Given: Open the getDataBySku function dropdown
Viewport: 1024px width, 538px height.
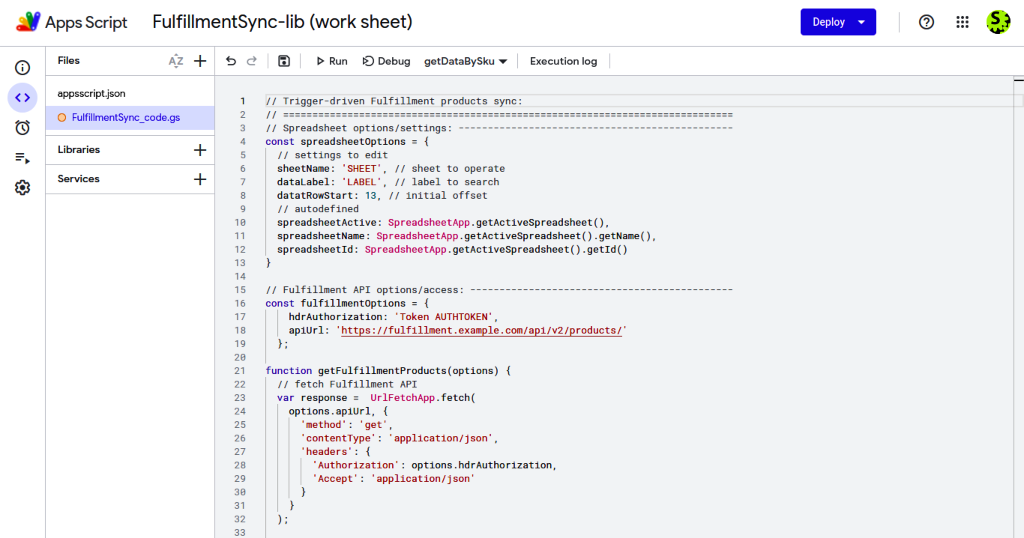Looking at the screenshot, I should [466, 61].
